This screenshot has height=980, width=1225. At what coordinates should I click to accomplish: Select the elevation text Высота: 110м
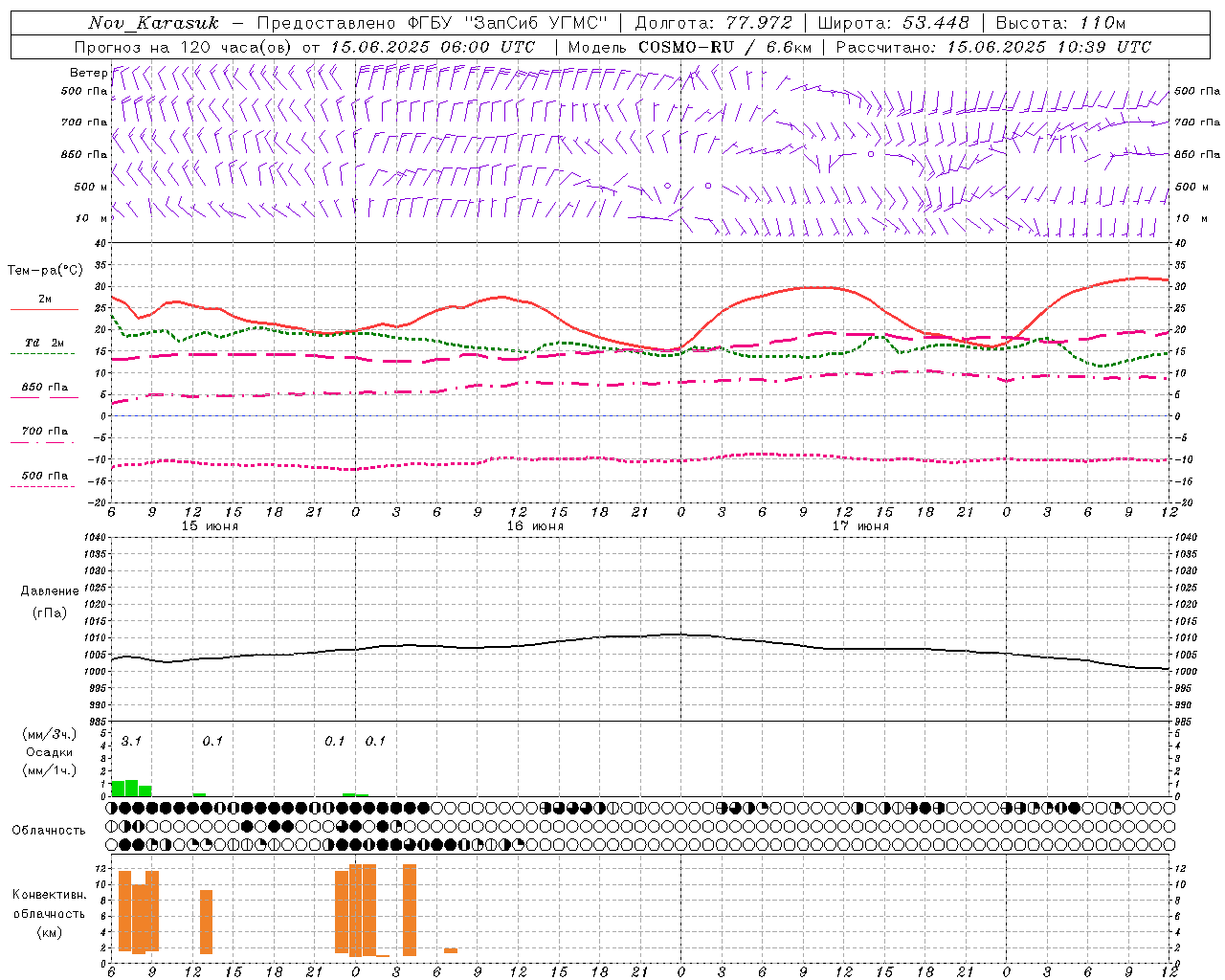click(x=1060, y=23)
